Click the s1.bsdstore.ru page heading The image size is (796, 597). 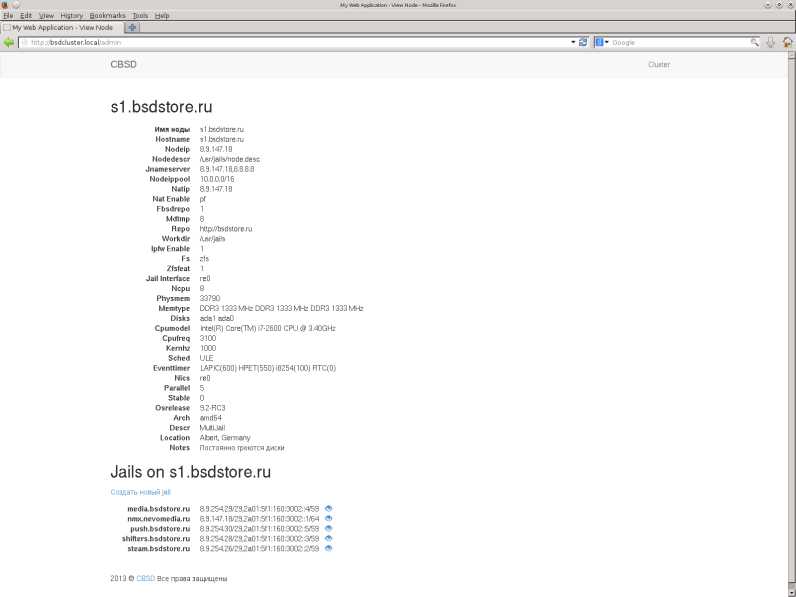pyautogui.click(x=161, y=107)
